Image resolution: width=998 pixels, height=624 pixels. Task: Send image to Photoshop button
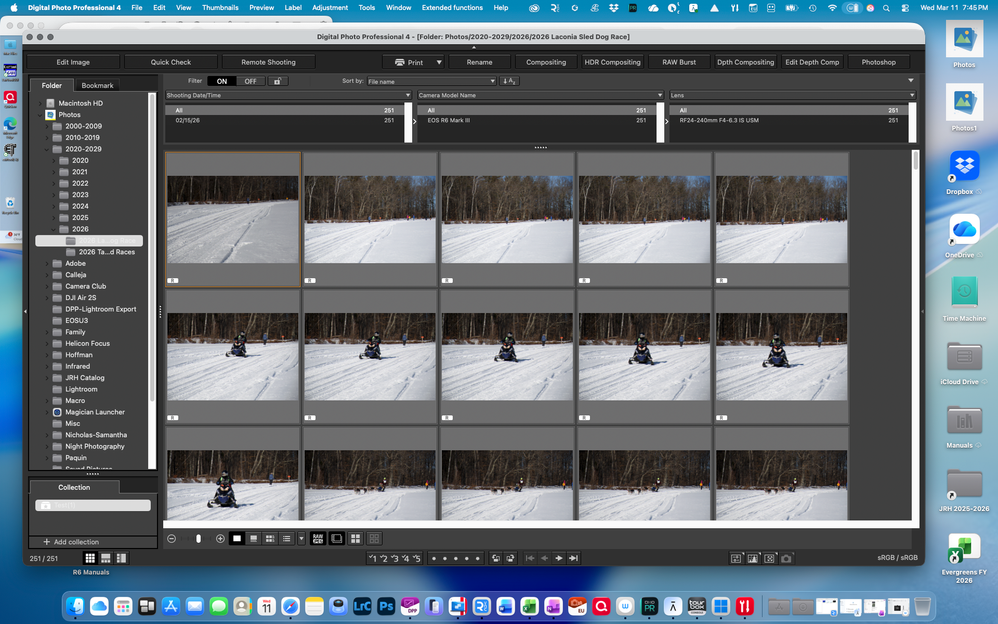[x=878, y=62]
